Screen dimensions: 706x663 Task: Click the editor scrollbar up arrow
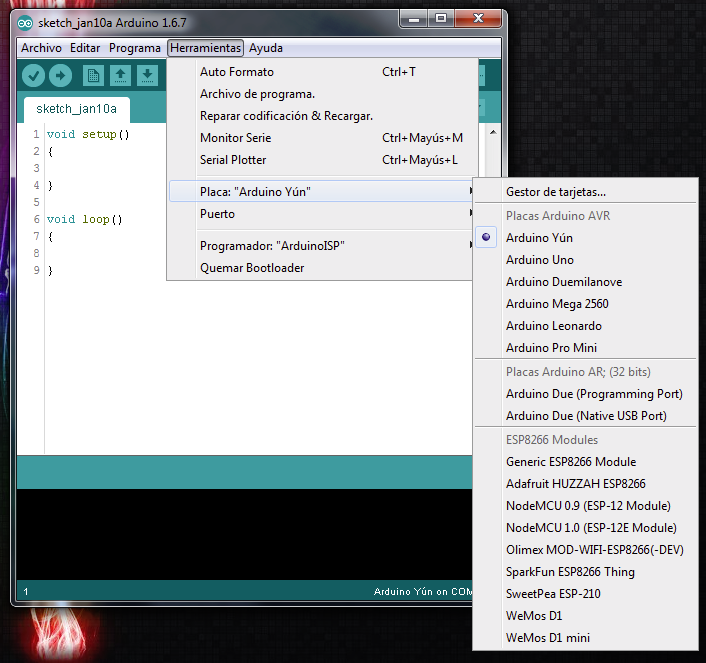(493, 132)
